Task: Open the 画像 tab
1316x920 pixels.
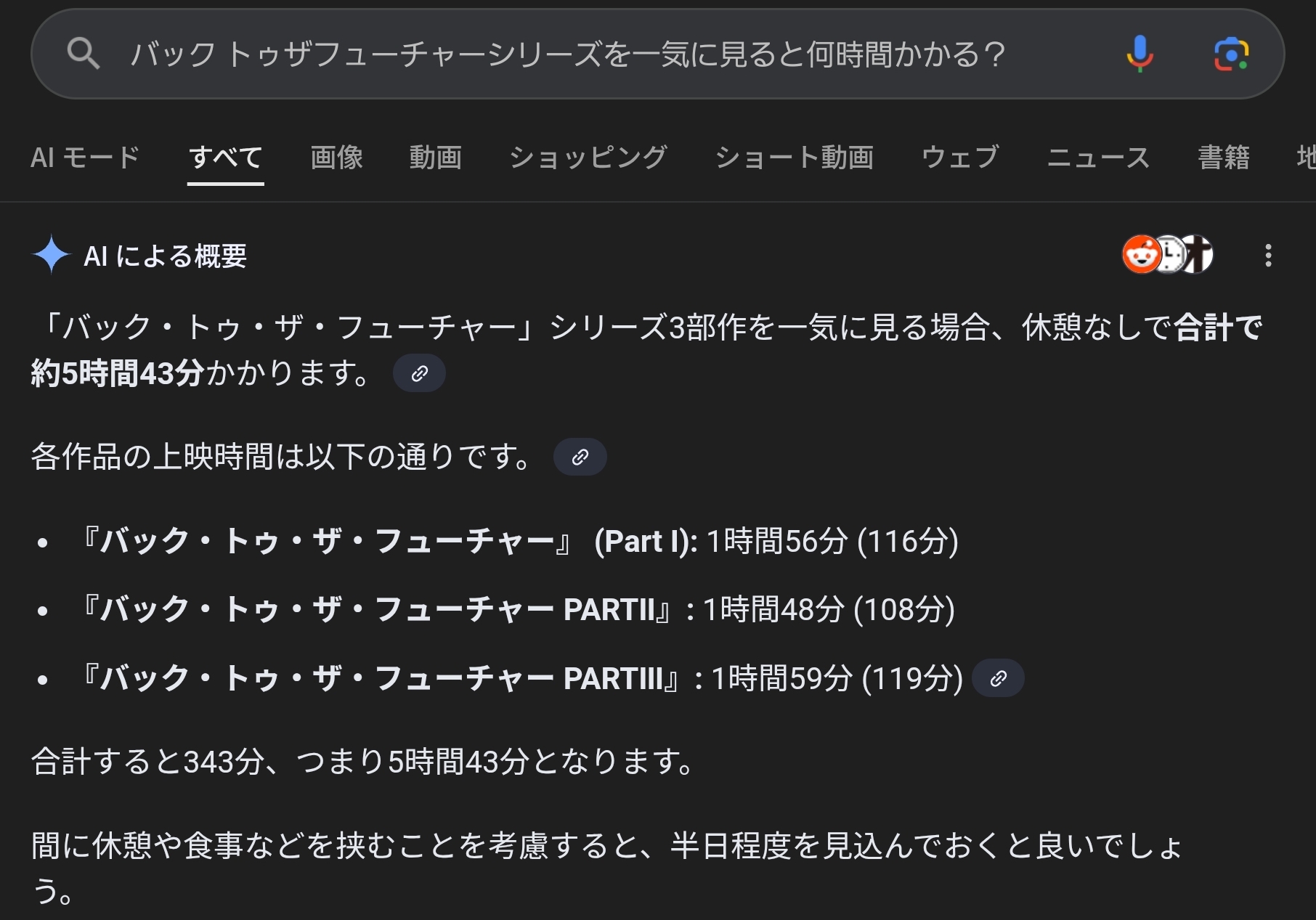Action: [x=336, y=157]
